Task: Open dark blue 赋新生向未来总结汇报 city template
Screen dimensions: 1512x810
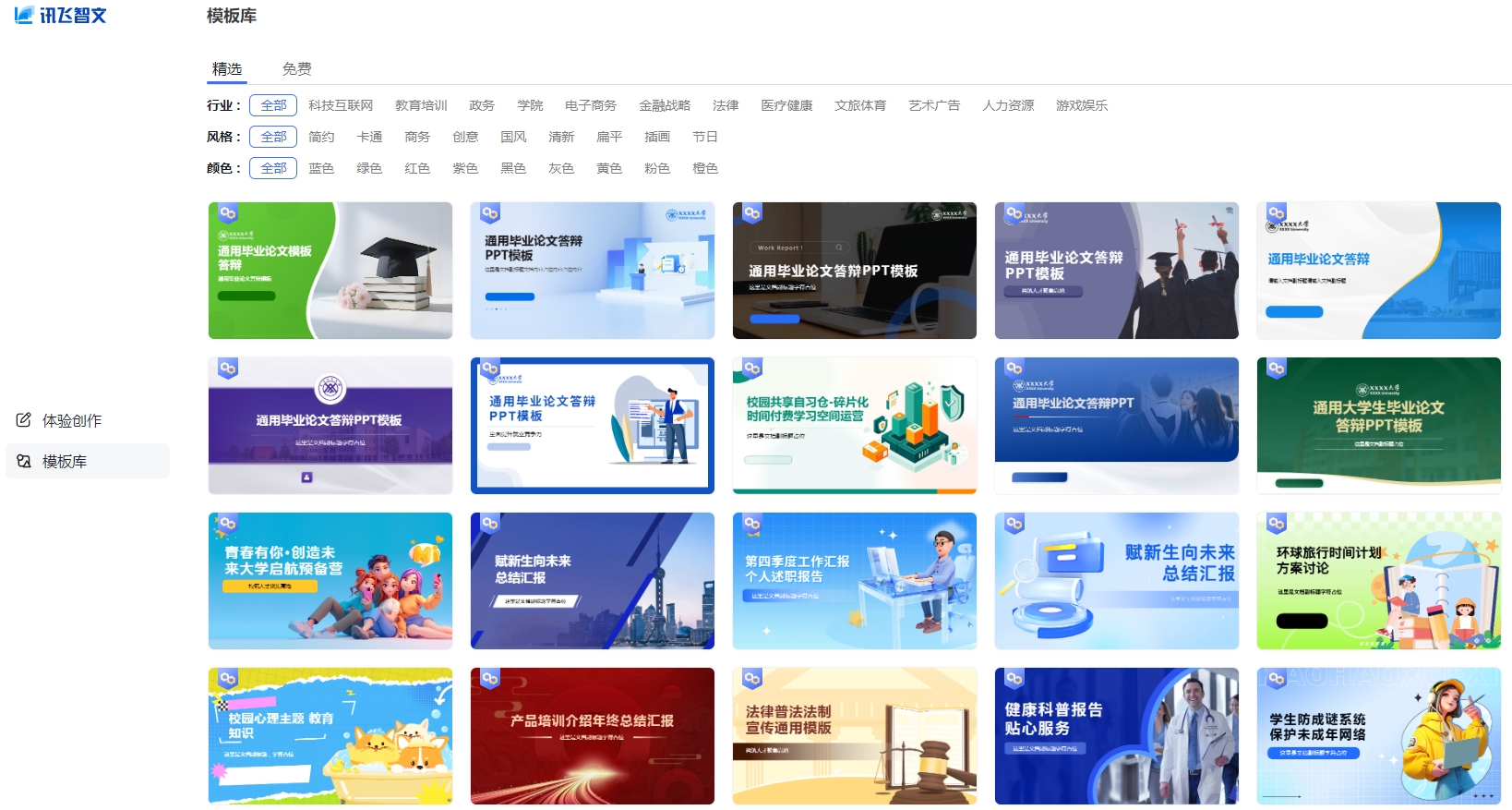Action: click(x=593, y=581)
